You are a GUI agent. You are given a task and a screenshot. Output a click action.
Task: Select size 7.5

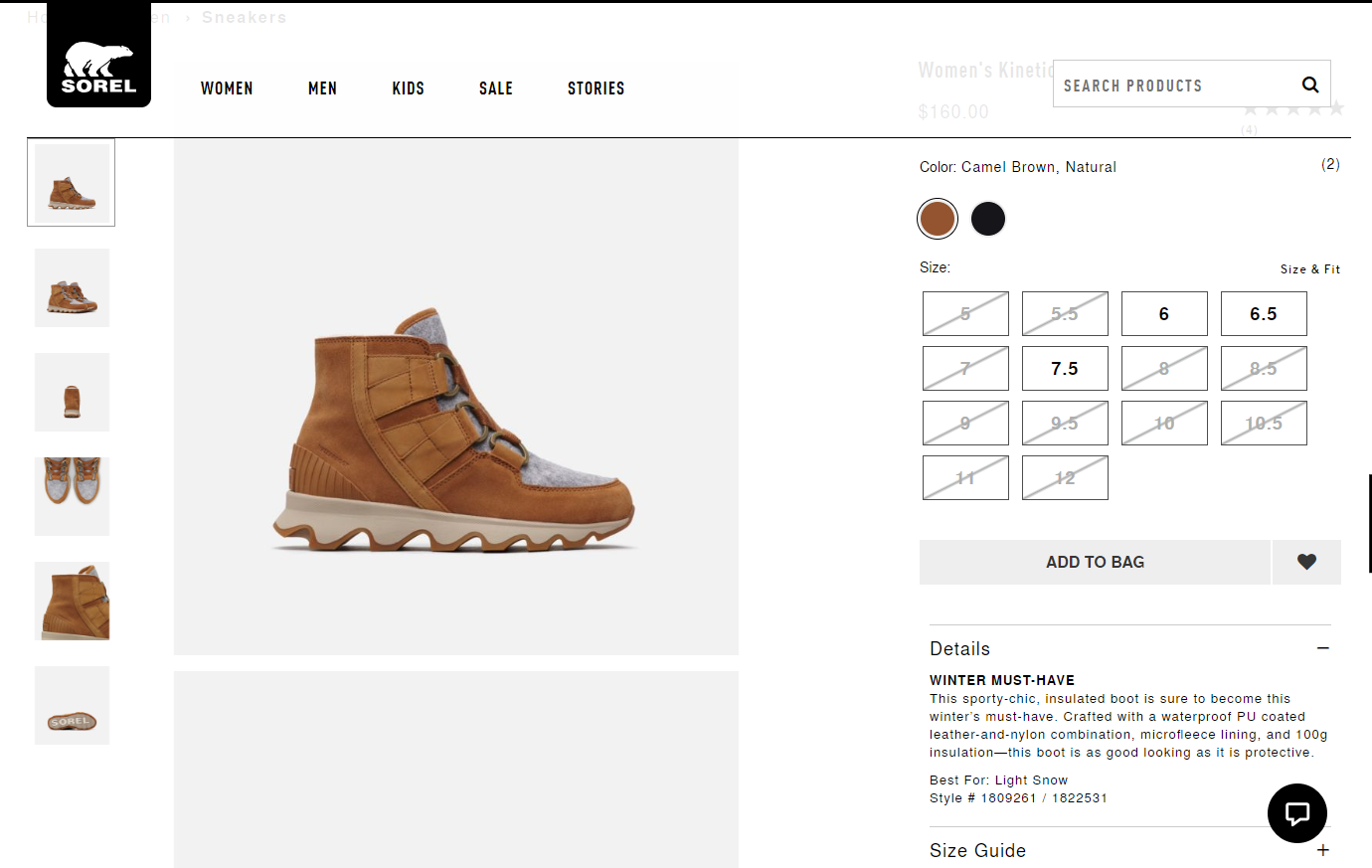pos(1065,368)
